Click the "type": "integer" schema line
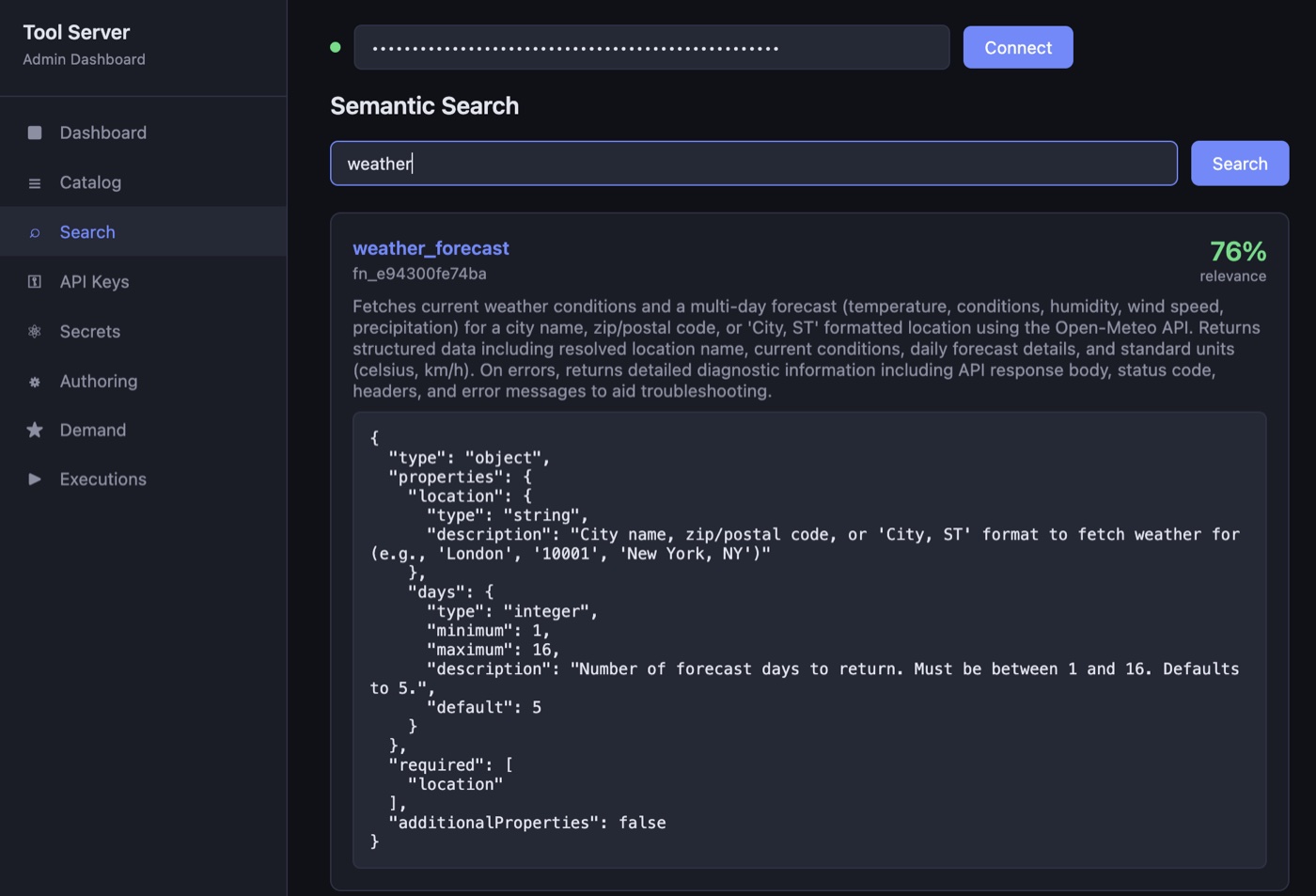Image resolution: width=1316 pixels, height=896 pixels. click(512, 611)
